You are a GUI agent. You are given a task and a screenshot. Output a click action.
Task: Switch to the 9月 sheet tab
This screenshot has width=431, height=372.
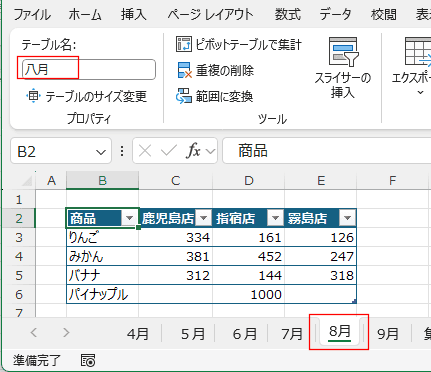(x=388, y=334)
